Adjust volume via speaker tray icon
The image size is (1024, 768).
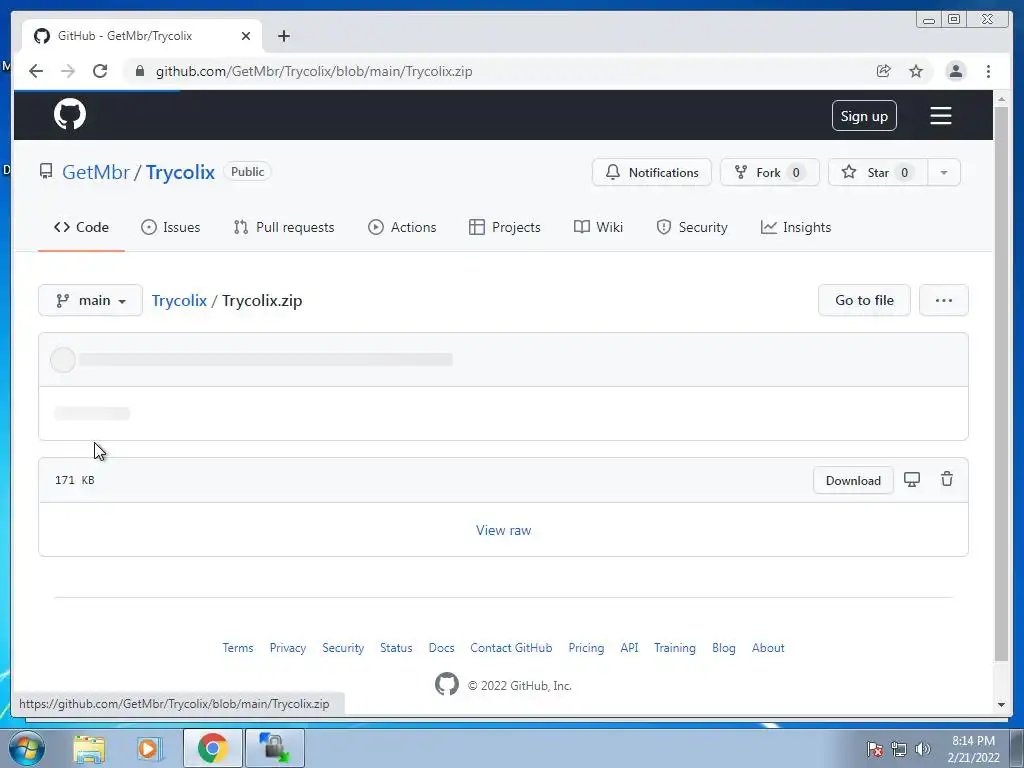[922, 749]
